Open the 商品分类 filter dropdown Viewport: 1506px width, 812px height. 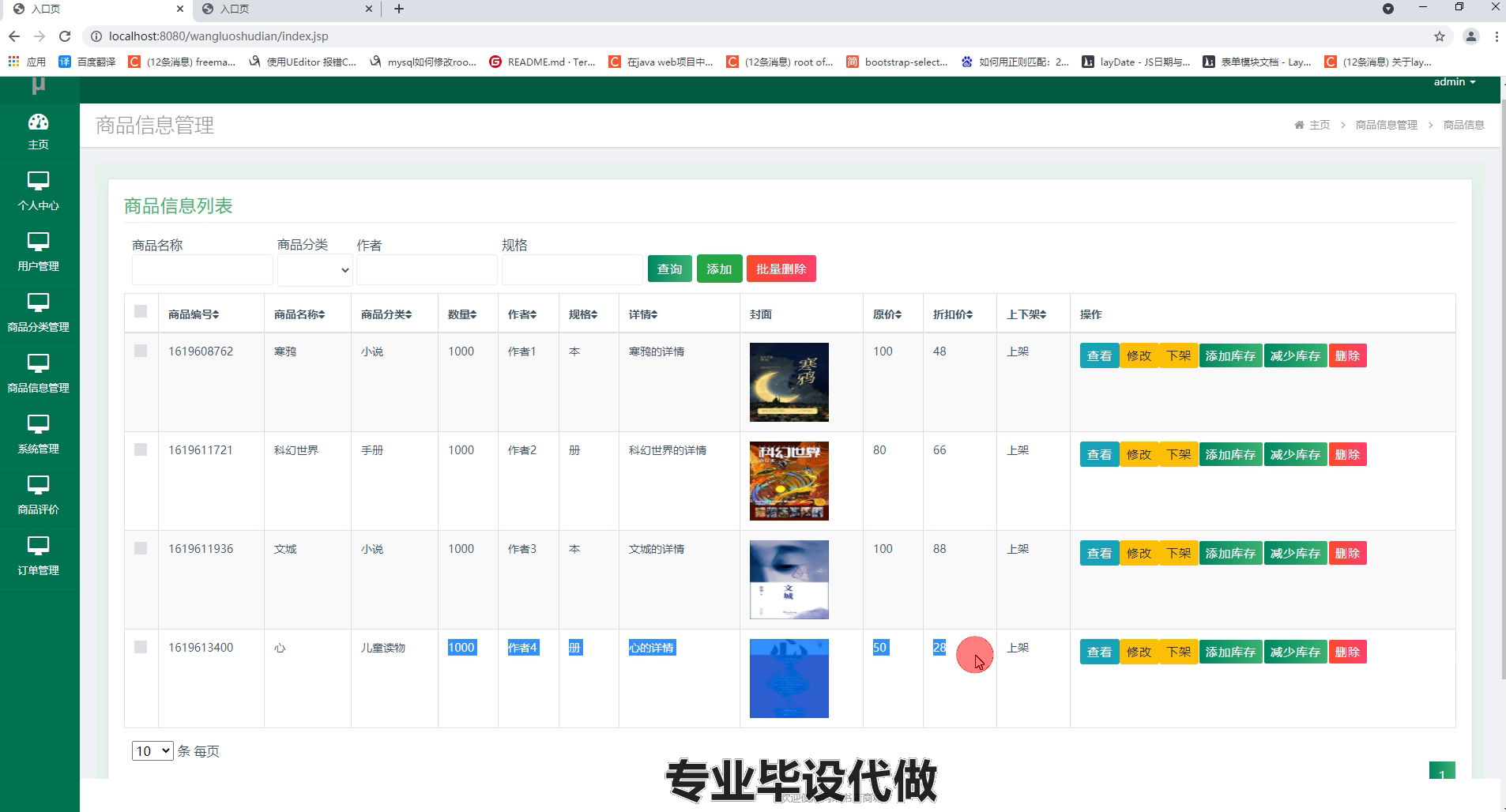[314, 270]
